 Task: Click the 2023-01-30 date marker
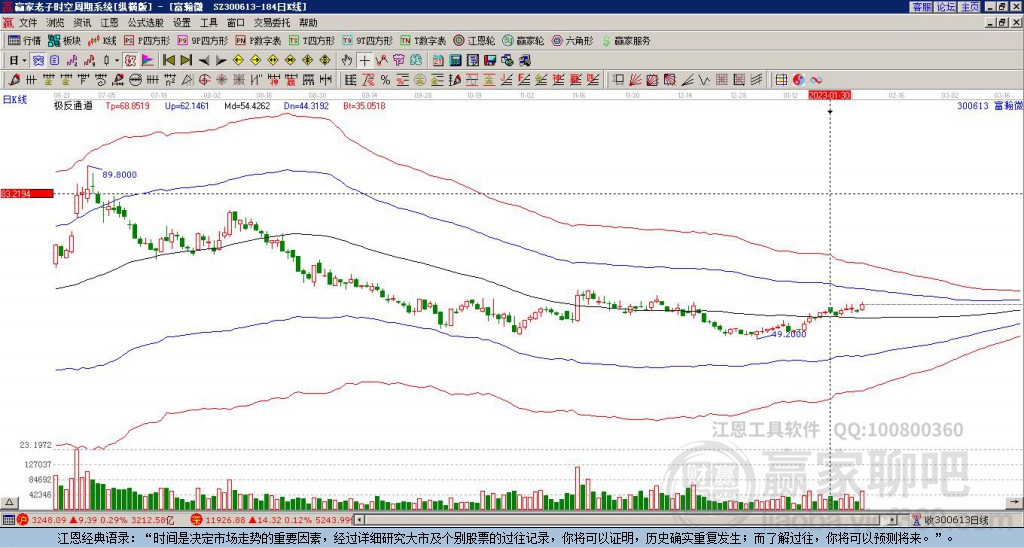830,95
